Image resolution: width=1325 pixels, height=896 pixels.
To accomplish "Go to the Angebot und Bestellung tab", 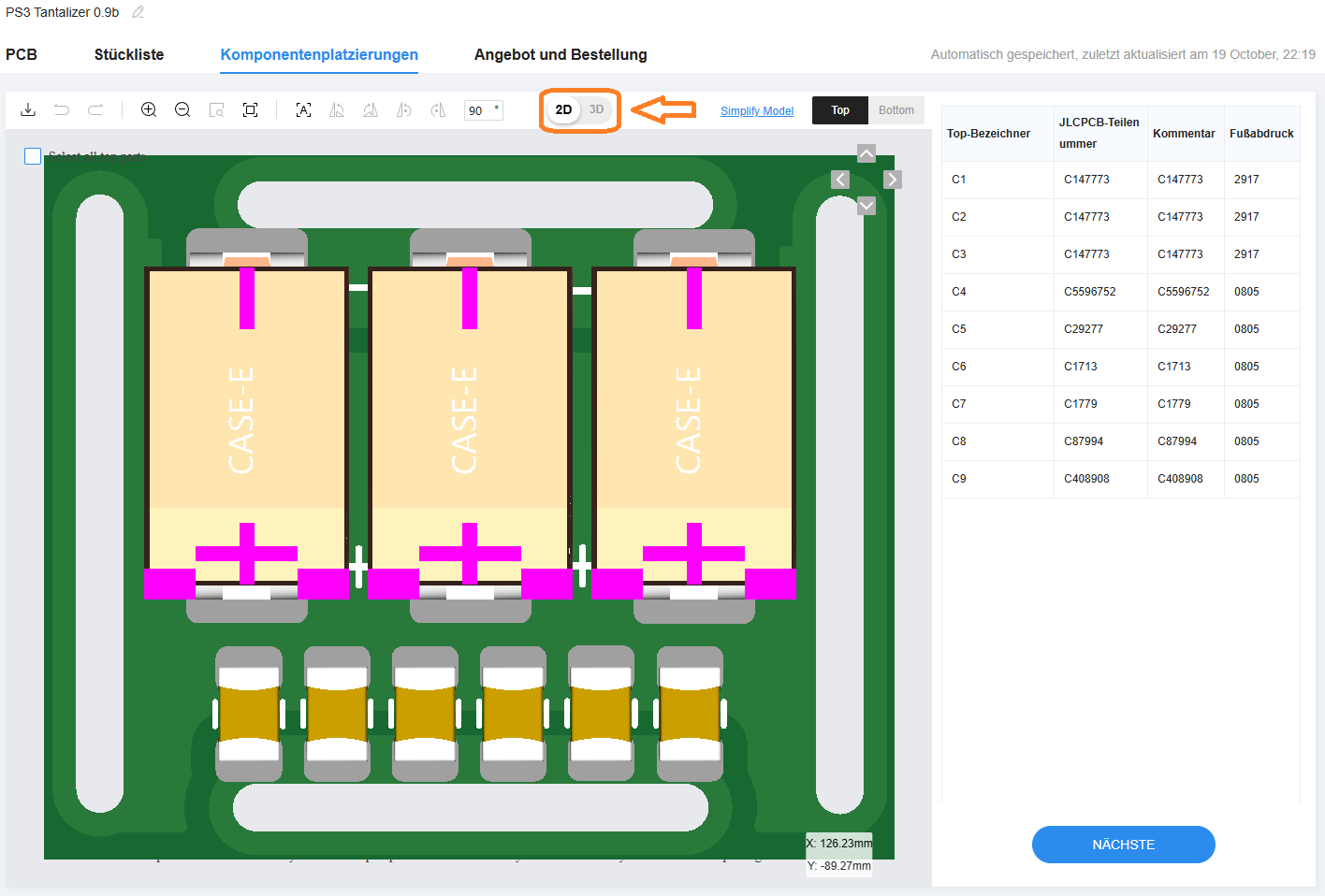I will tap(561, 54).
